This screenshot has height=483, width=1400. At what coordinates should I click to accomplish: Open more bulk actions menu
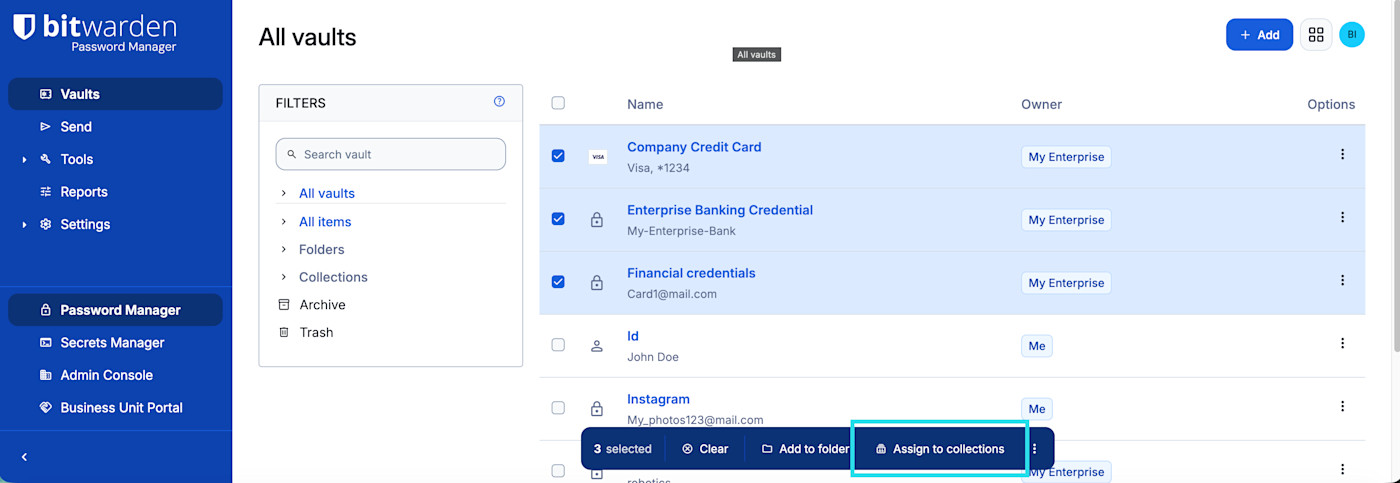click(1035, 449)
